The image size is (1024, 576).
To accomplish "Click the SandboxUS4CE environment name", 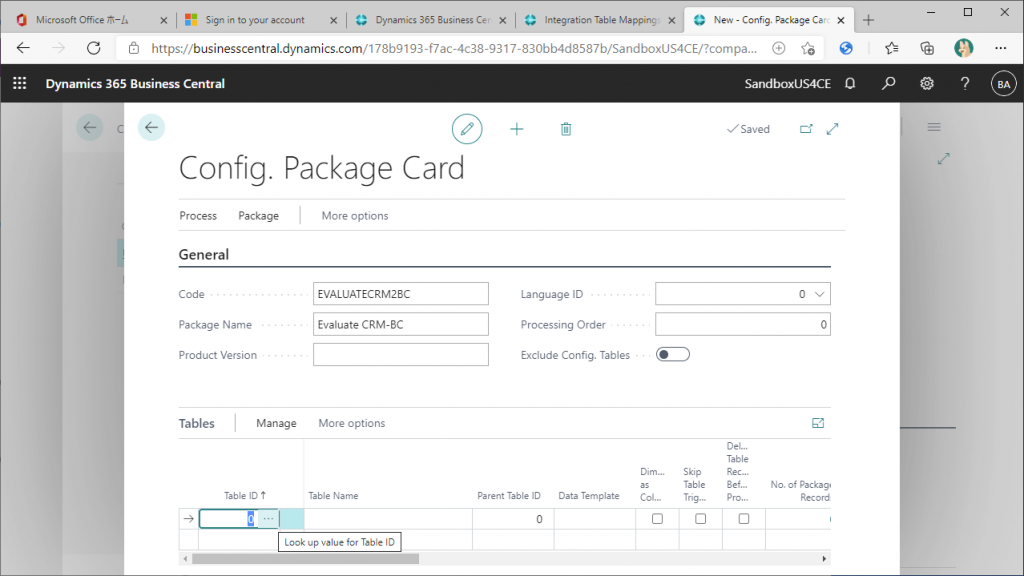I will pos(788,84).
